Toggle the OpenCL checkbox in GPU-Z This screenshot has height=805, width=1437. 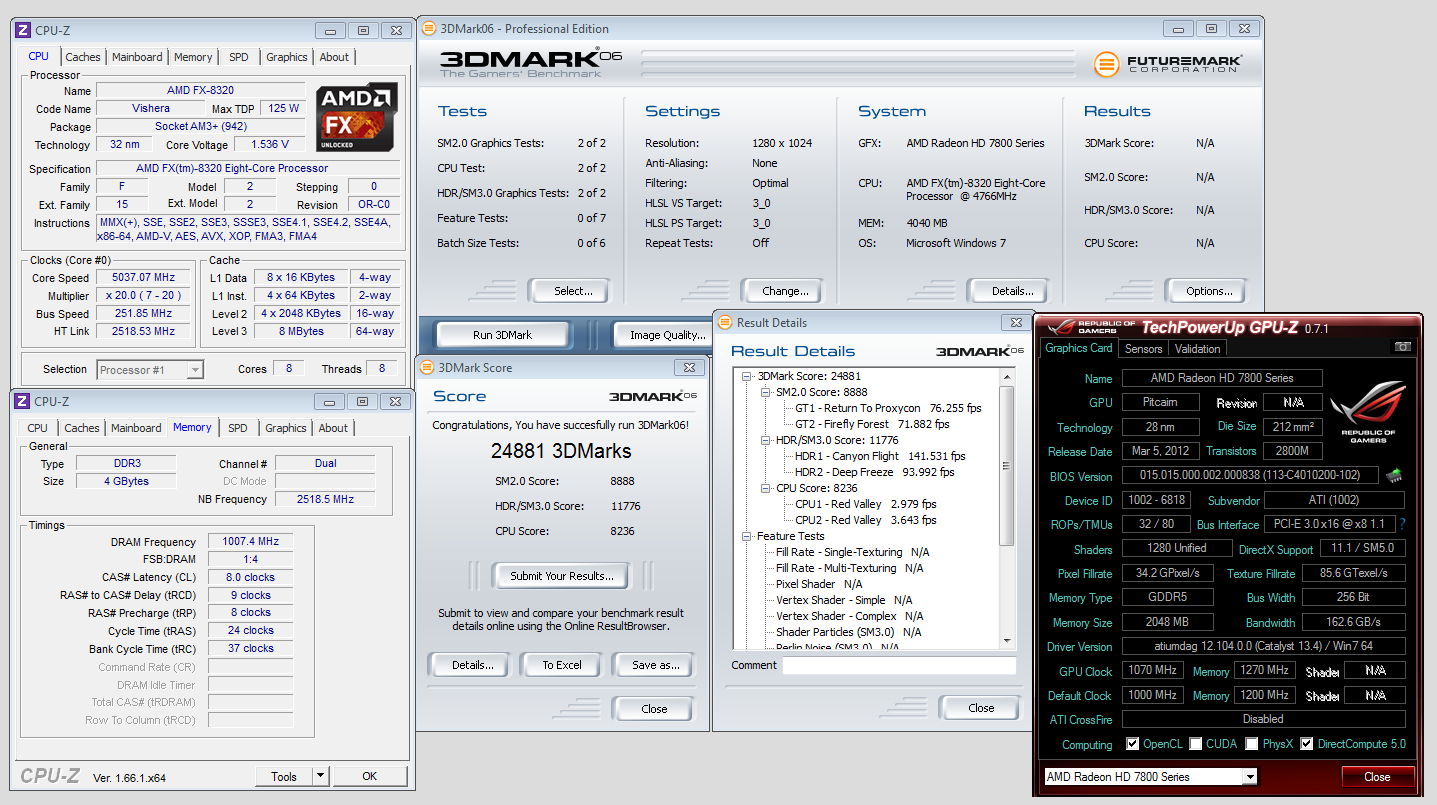[1132, 744]
